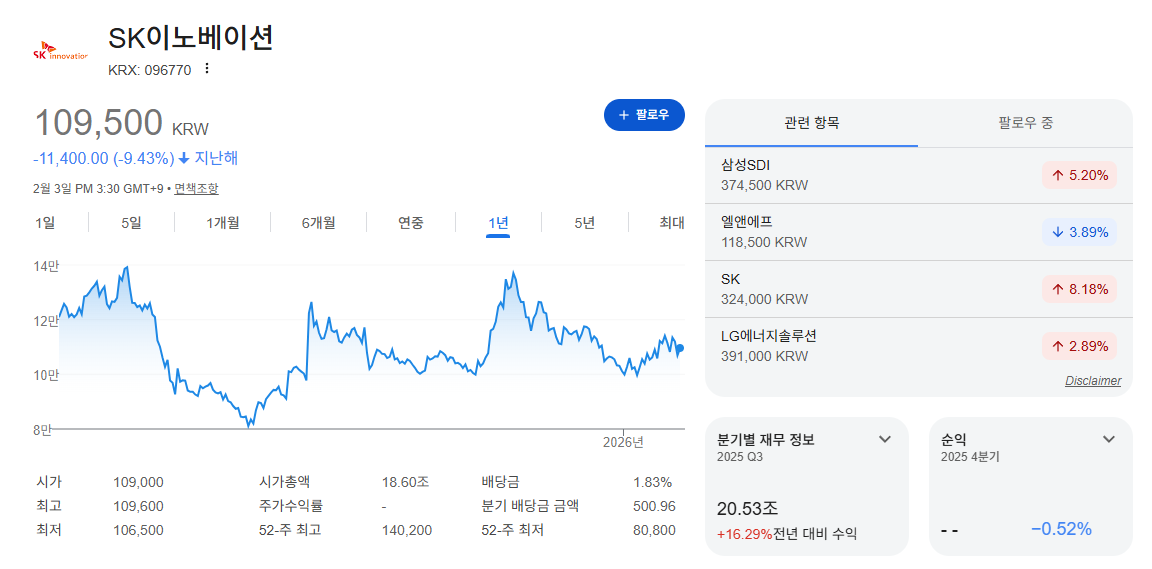Click the 8.18% change badge for SK
1152x569 pixels.
click(x=1079, y=289)
